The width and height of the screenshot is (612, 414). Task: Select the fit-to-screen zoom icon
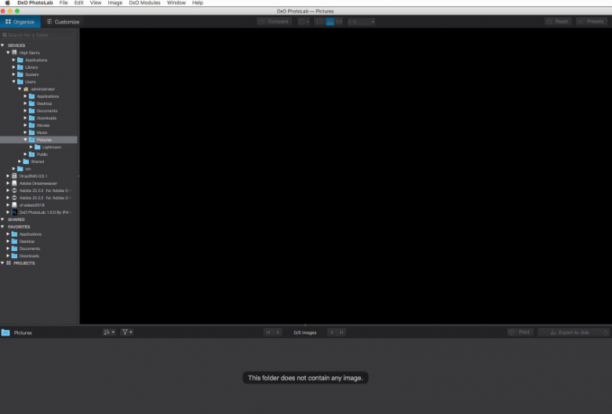320,21
